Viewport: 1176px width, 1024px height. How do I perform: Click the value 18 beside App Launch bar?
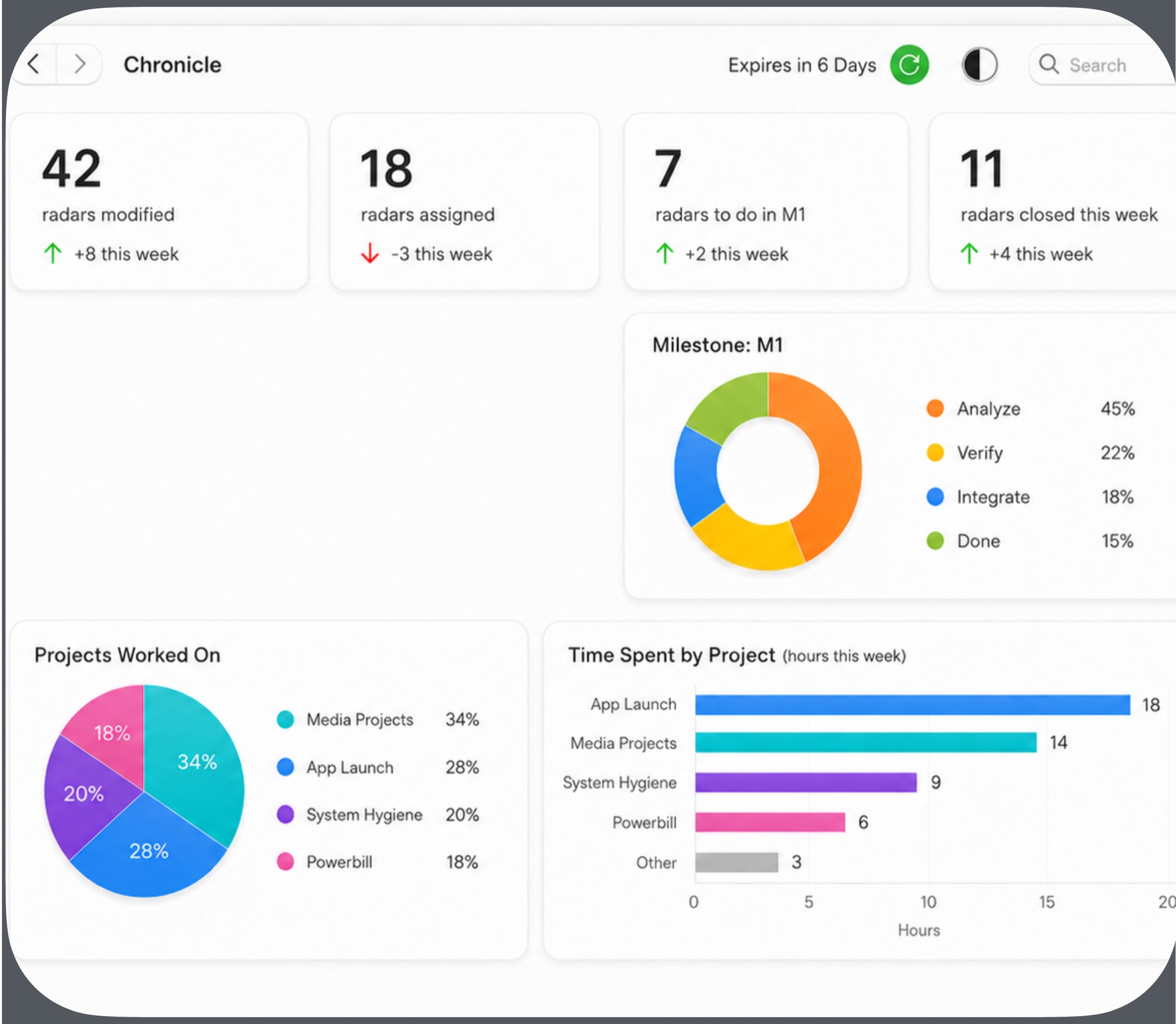coord(1151,705)
